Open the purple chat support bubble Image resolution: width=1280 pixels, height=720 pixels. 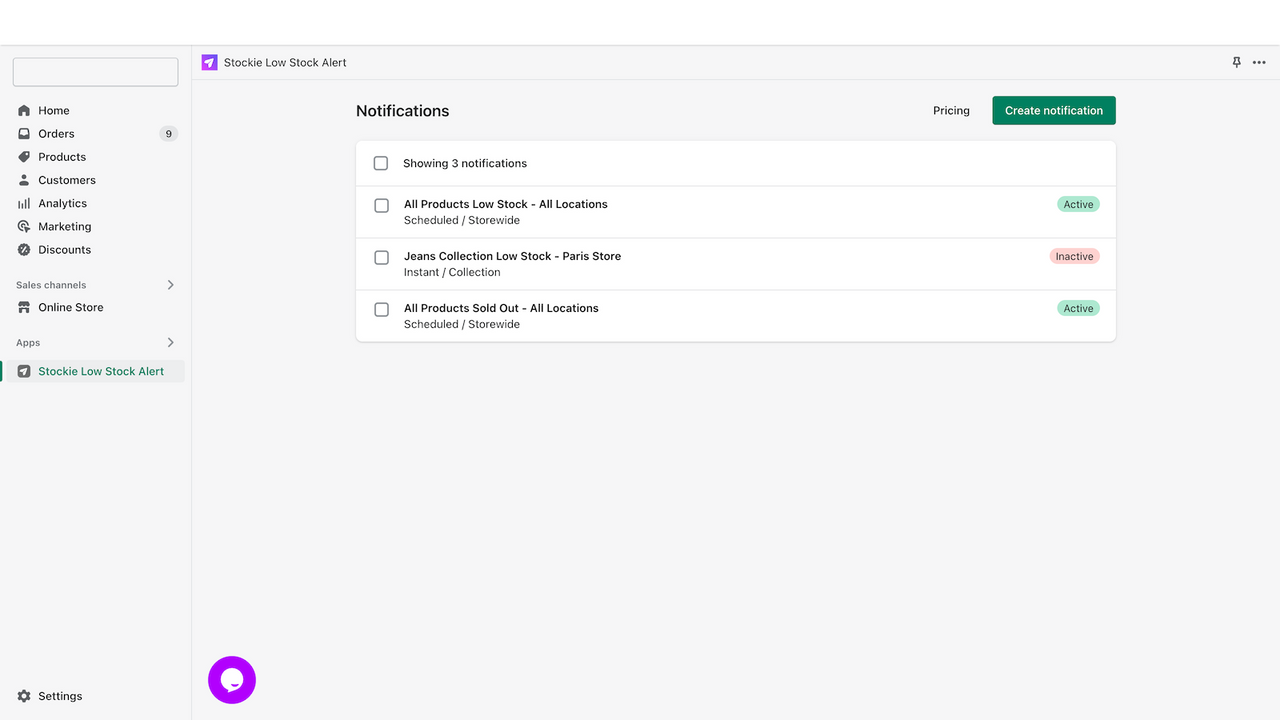[x=232, y=680]
